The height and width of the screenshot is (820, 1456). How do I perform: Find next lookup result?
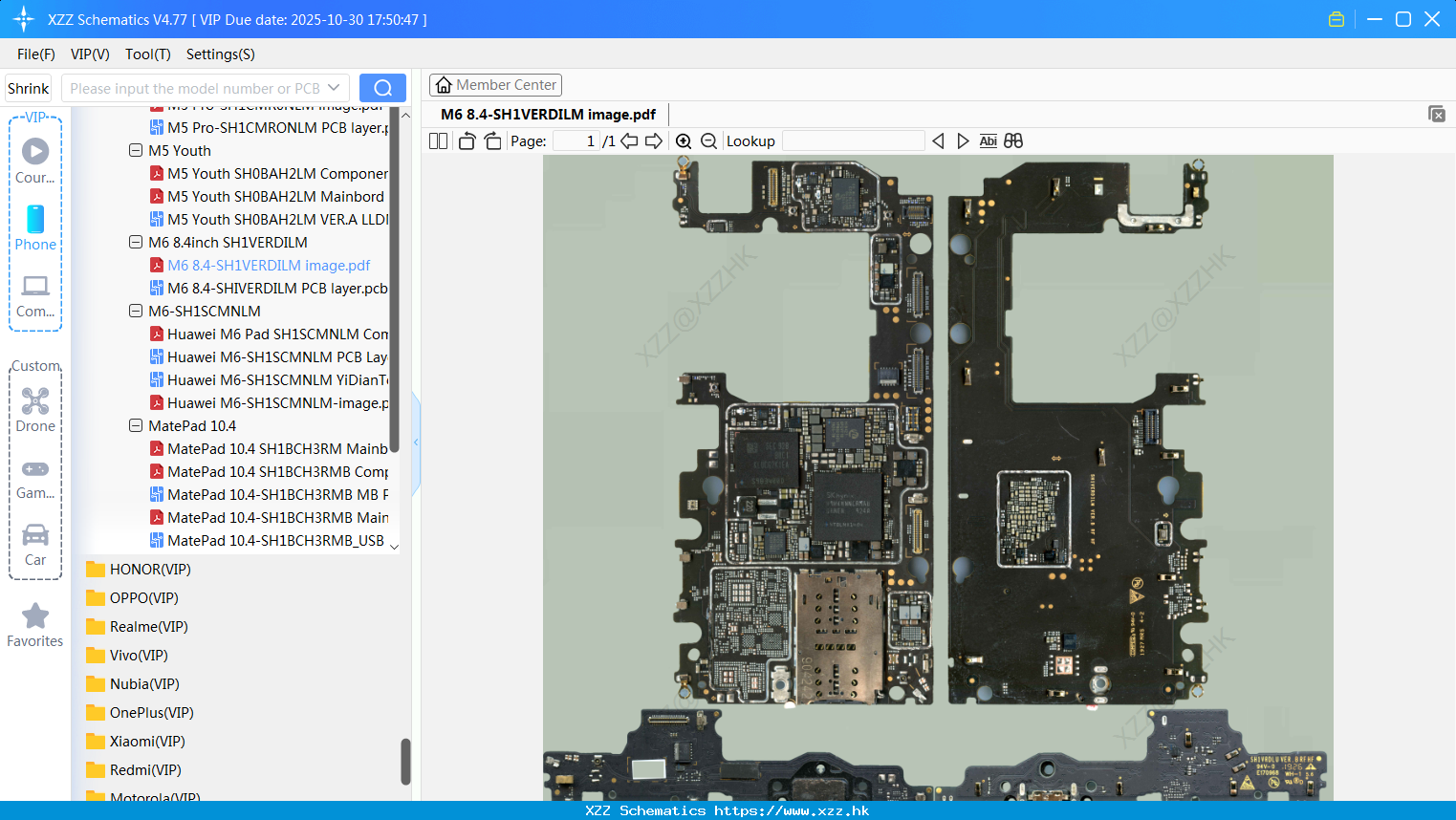coord(963,141)
